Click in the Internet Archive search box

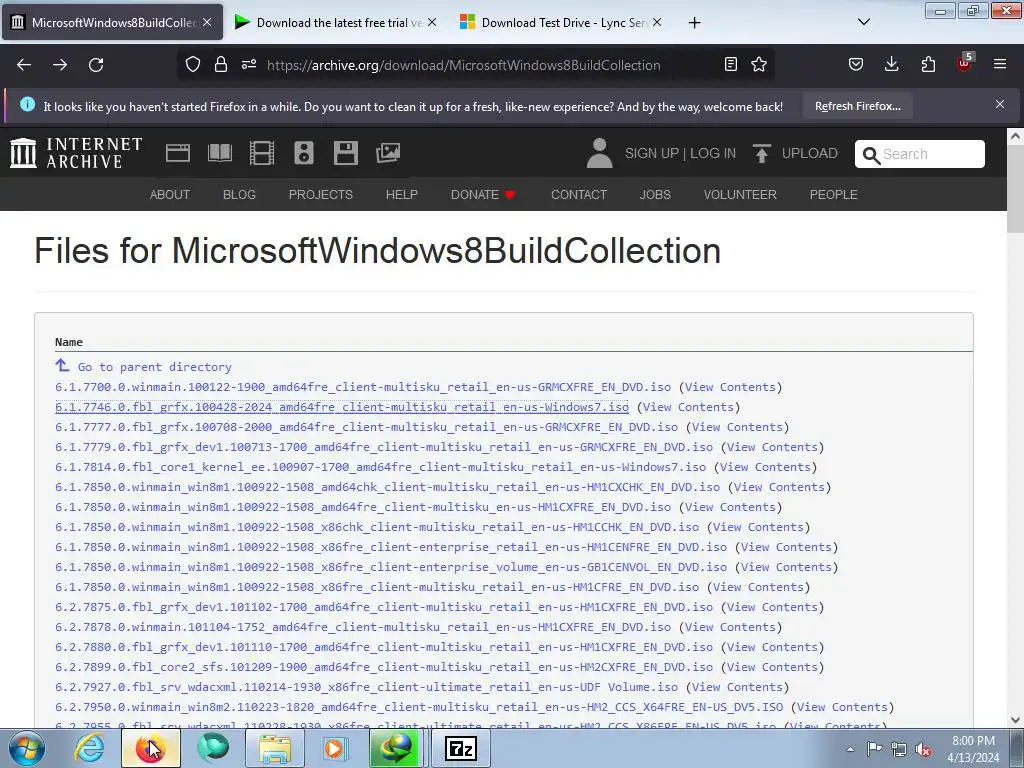pos(920,154)
